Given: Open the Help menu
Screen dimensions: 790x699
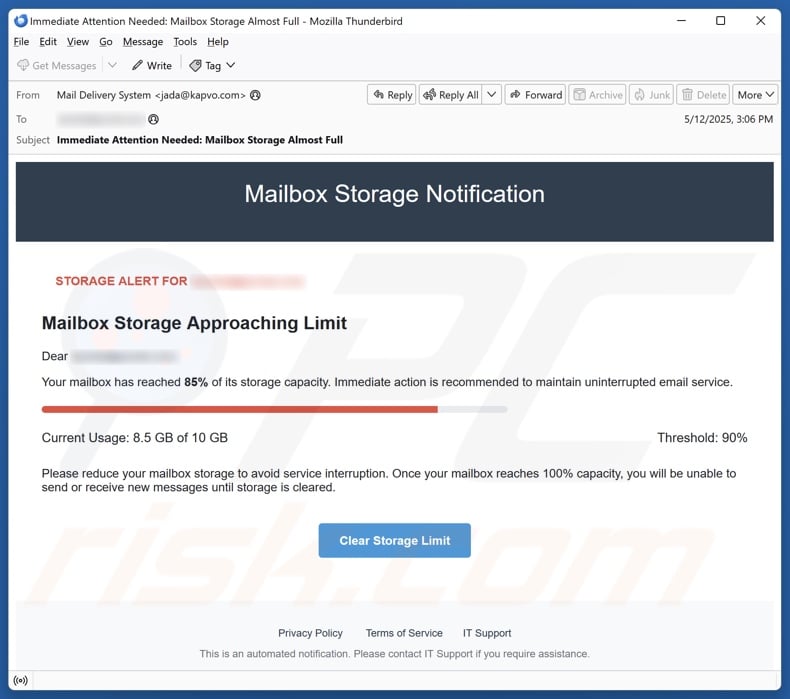Looking at the screenshot, I should pos(218,42).
